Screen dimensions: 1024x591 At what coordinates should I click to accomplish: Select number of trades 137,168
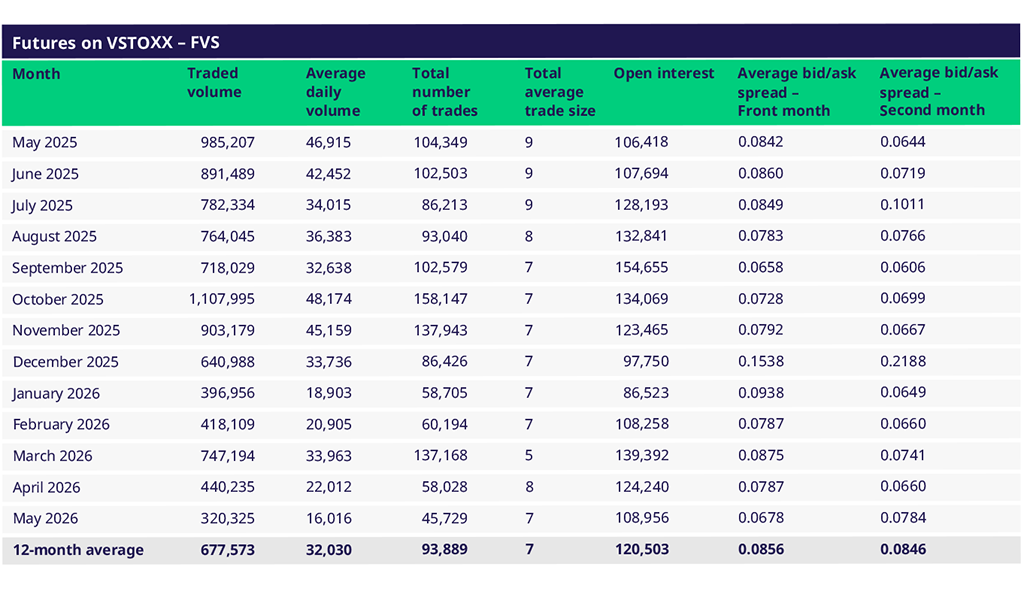coord(440,456)
